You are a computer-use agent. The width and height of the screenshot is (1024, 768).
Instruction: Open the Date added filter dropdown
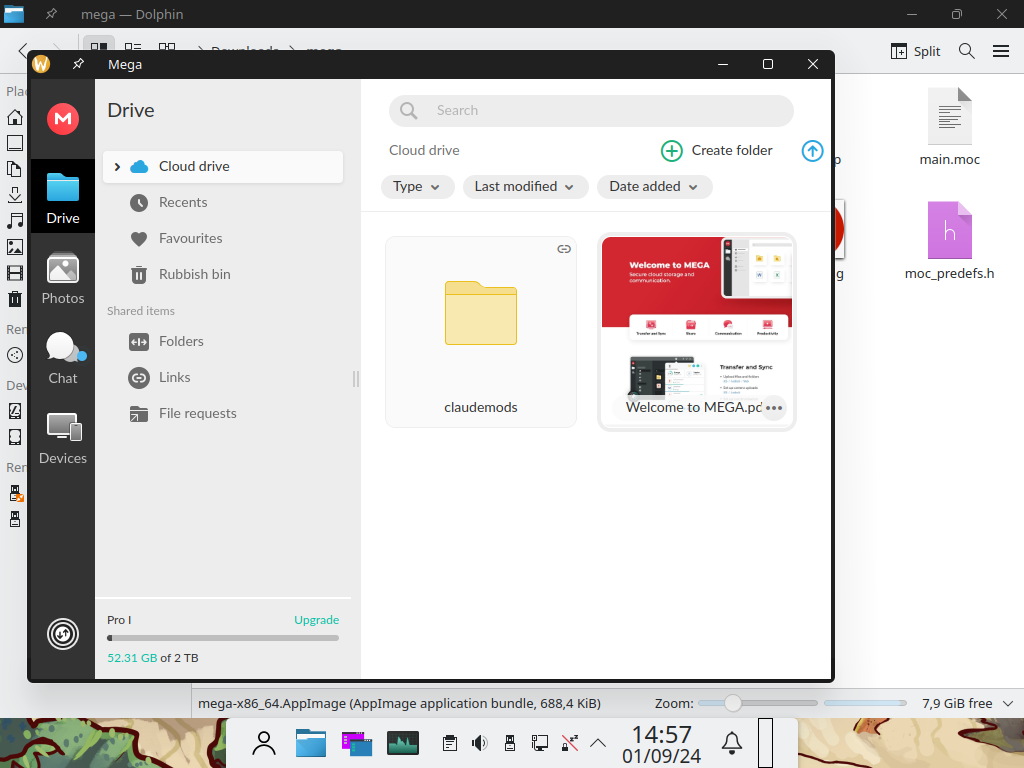pos(654,187)
